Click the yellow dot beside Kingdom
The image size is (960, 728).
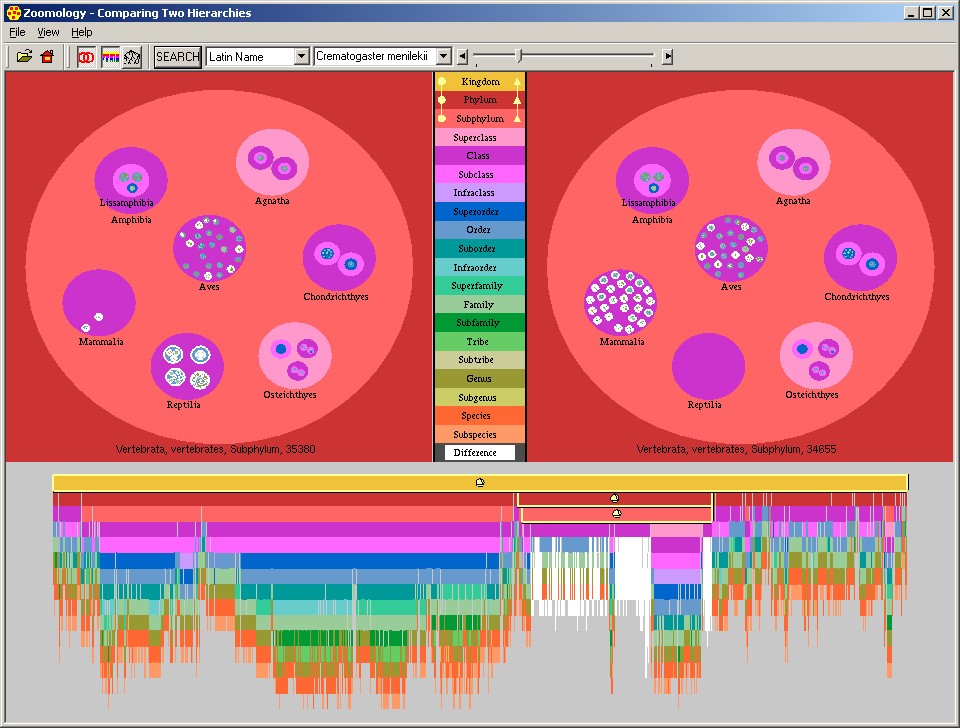(x=441, y=81)
